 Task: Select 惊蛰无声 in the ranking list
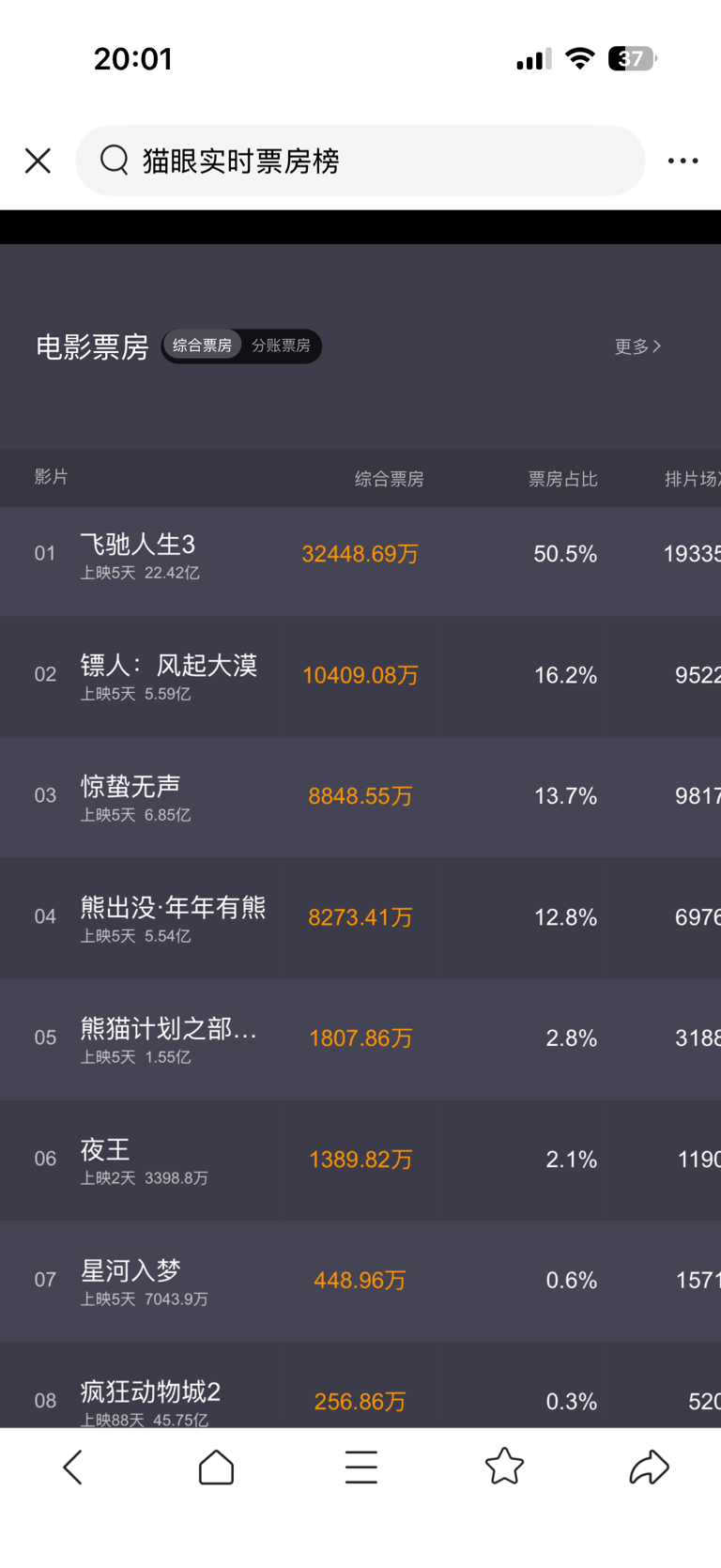click(x=130, y=787)
